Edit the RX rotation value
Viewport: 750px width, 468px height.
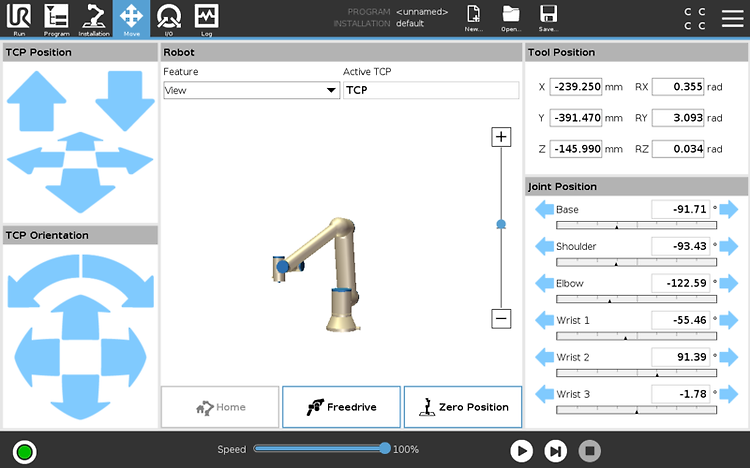pos(678,87)
